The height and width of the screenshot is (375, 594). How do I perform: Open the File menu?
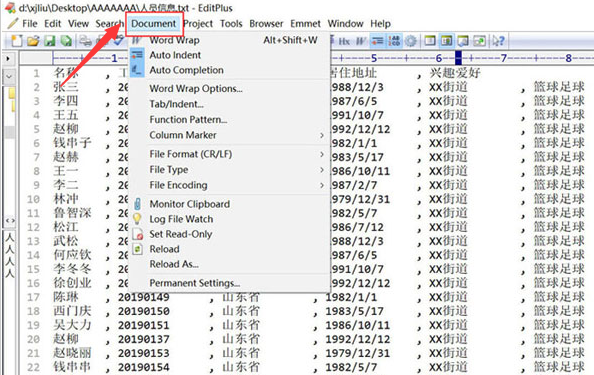[x=30, y=23]
